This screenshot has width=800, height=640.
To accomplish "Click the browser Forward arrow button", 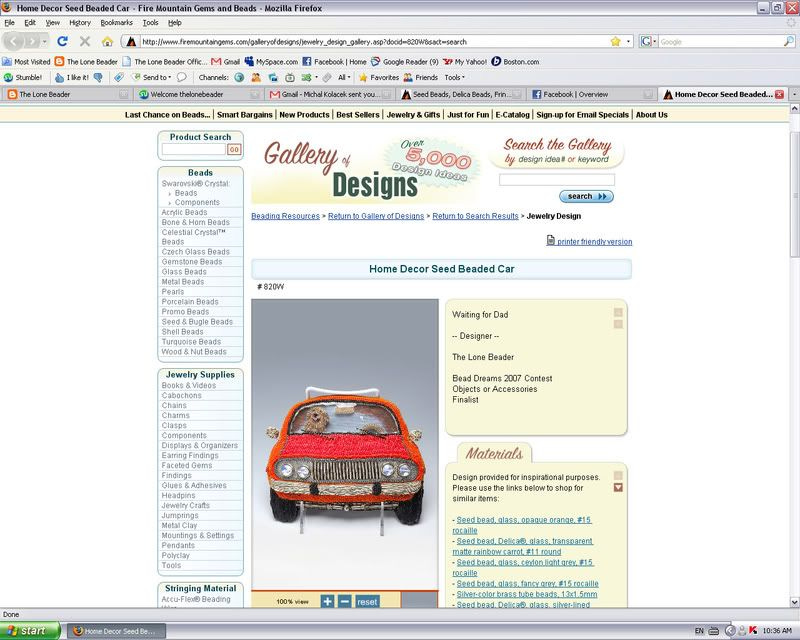I will [32, 41].
